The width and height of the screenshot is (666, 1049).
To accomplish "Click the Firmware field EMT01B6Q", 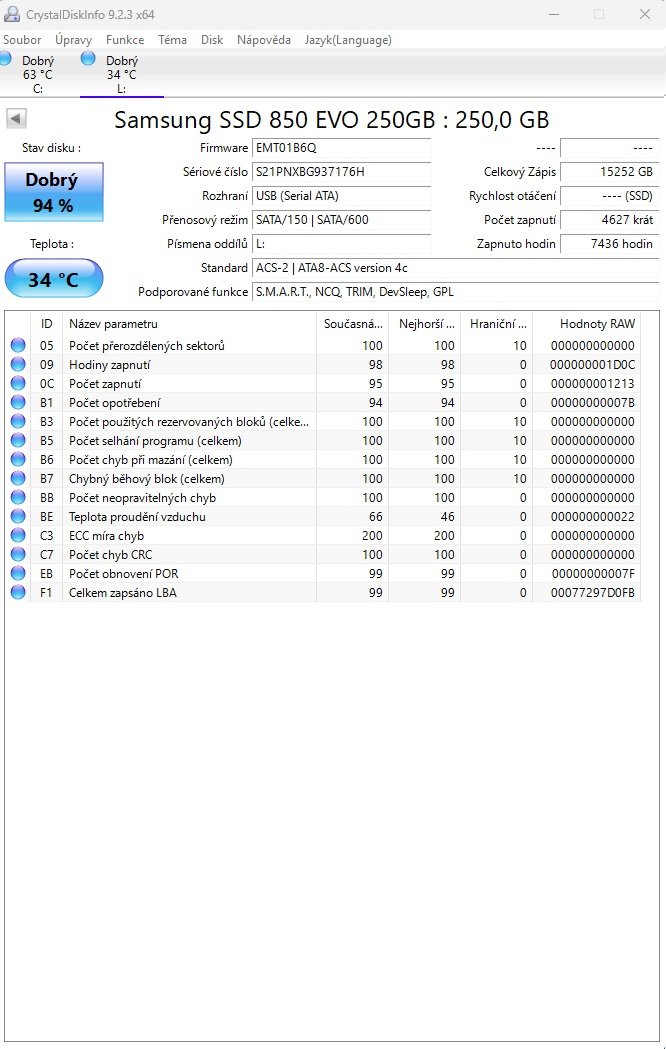I will pyautogui.click(x=341, y=148).
